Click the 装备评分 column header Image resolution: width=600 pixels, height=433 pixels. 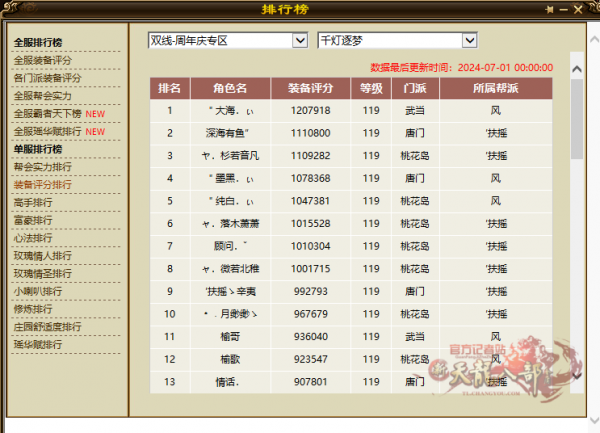(x=310, y=88)
